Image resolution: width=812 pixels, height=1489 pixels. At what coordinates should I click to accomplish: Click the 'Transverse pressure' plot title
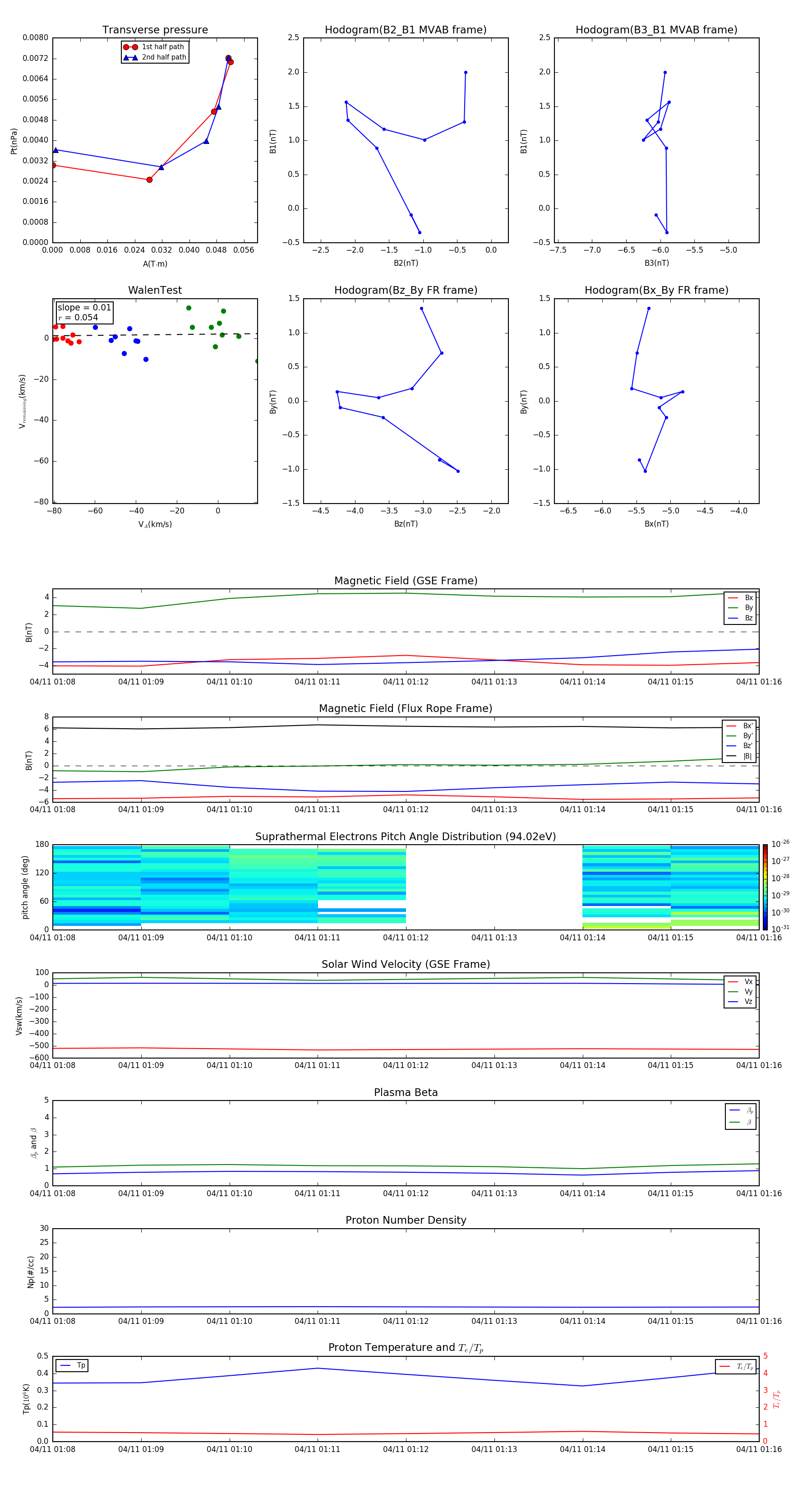coord(155,30)
